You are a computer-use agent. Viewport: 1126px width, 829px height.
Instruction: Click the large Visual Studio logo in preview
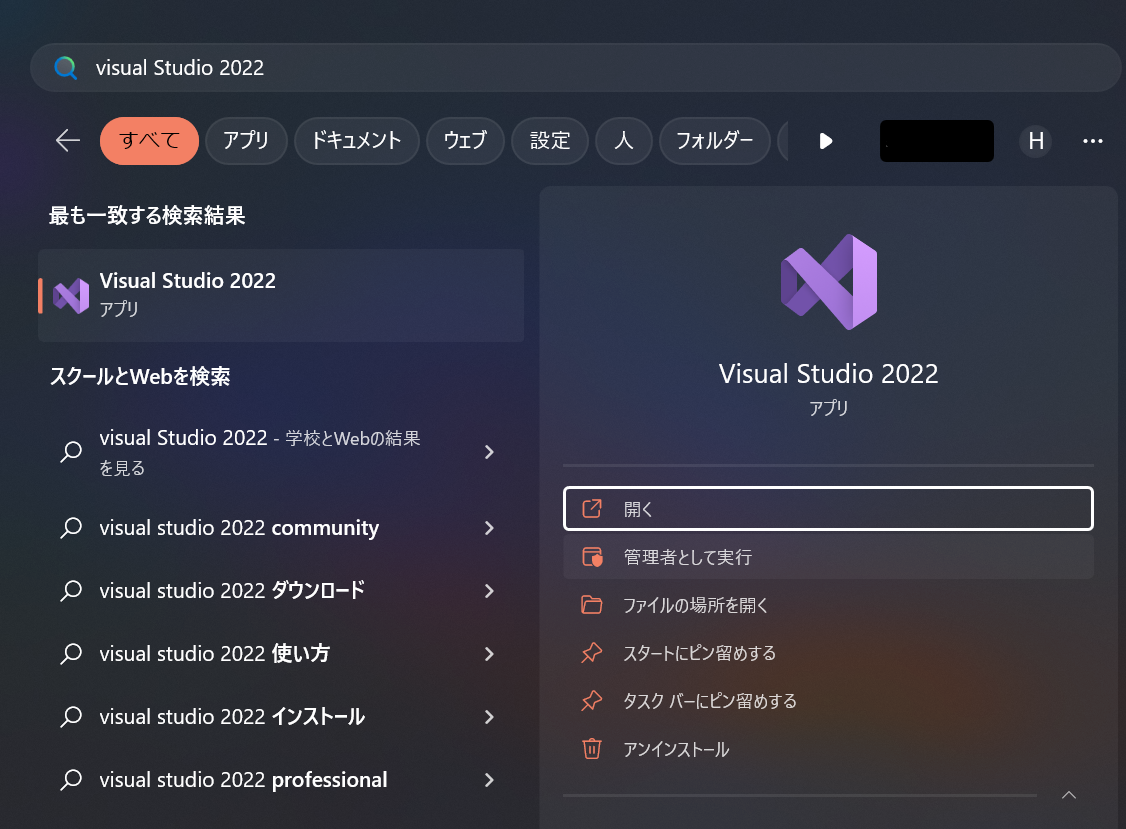click(x=829, y=282)
